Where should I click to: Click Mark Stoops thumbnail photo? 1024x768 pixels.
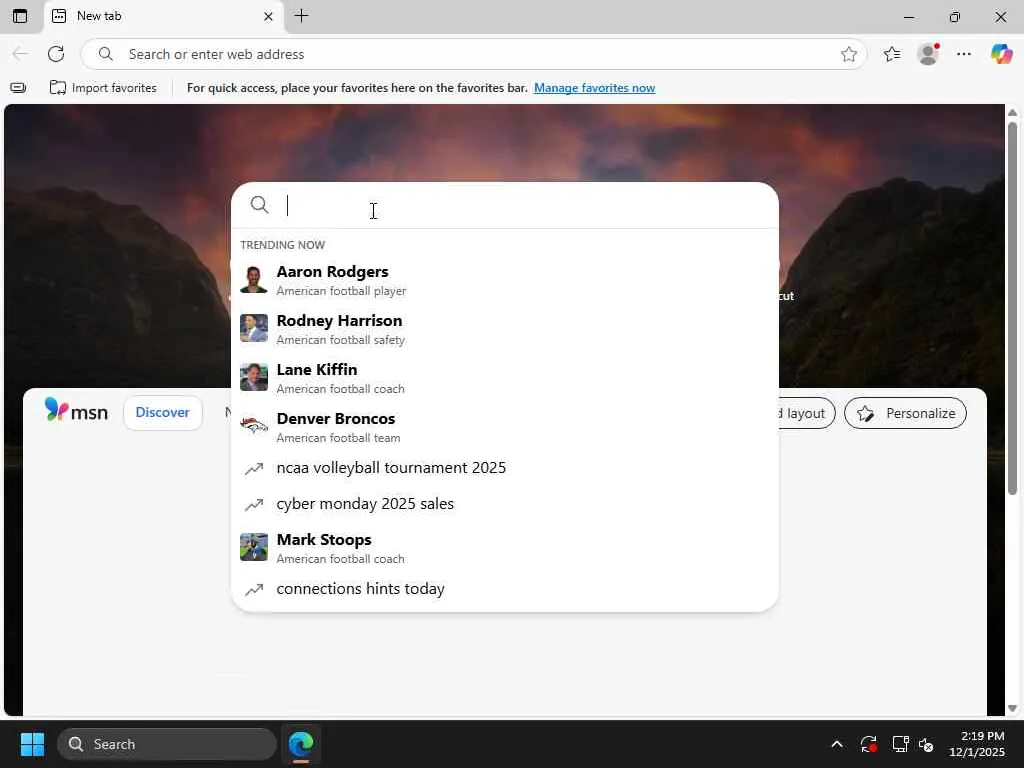point(253,547)
